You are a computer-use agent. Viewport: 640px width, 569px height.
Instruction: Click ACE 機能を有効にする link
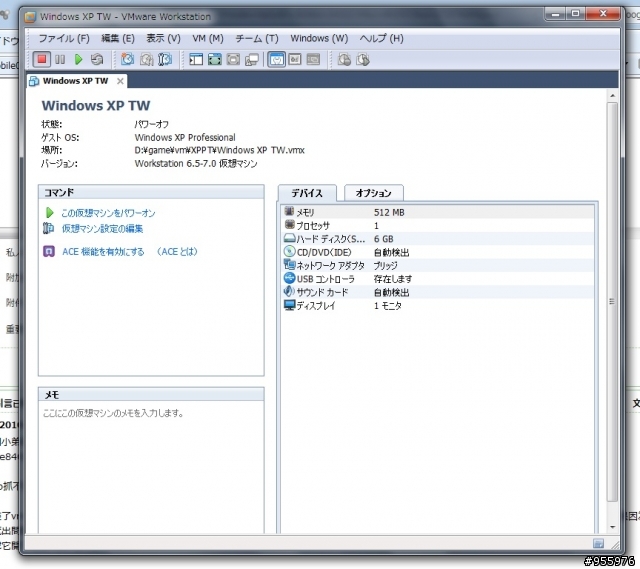point(103,252)
